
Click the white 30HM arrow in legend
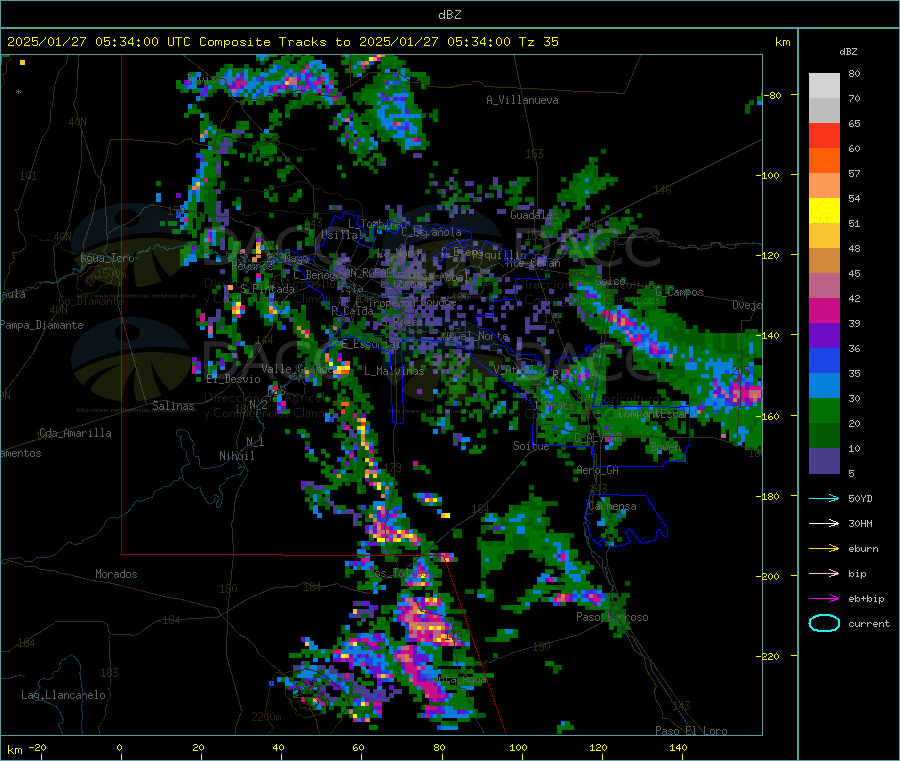point(824,523)
